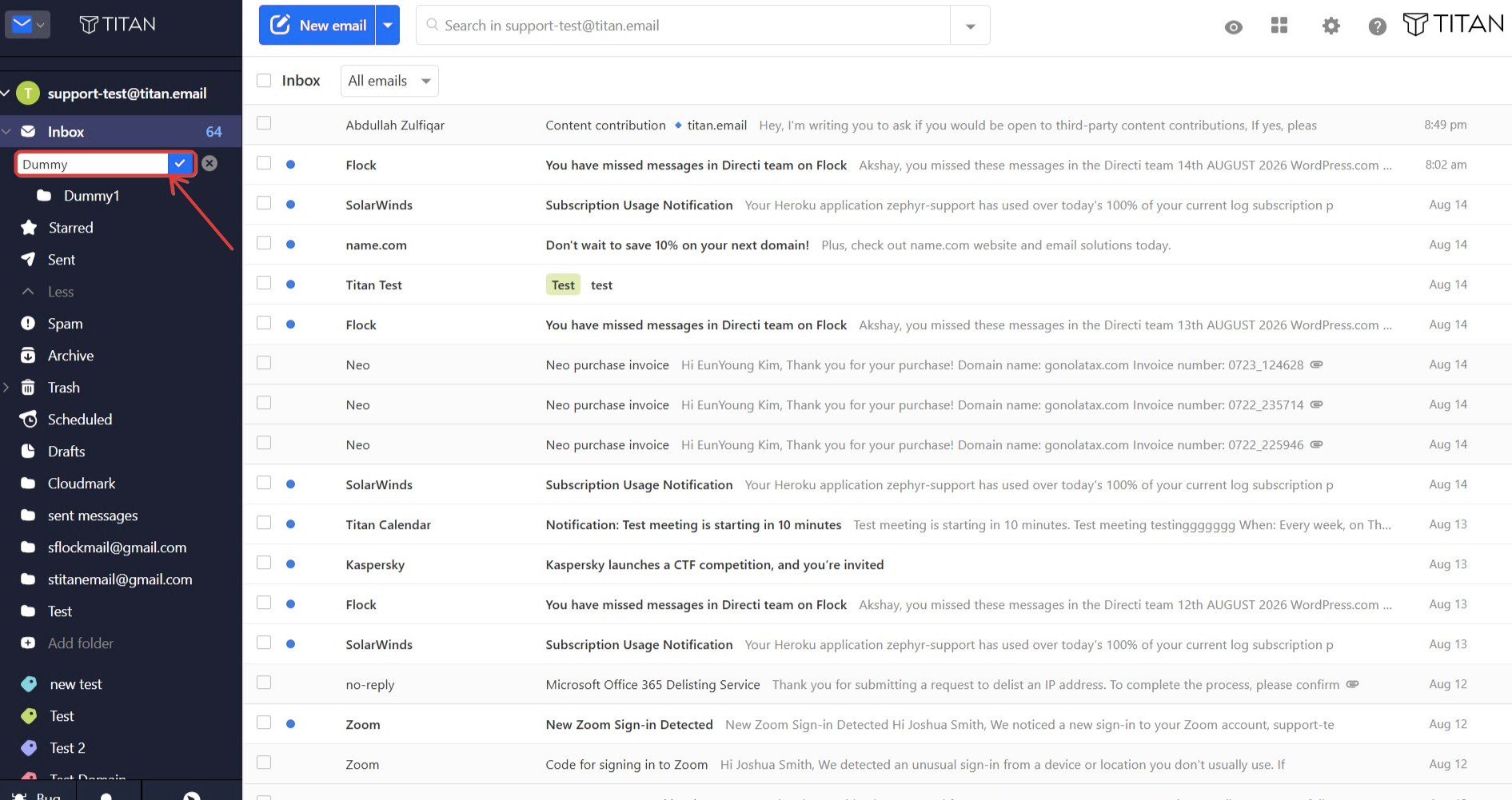Screen dimensions: 1512x800
Task: Toggle the unread dot on the Kaspersky email
Action: [x=291, y=564]
